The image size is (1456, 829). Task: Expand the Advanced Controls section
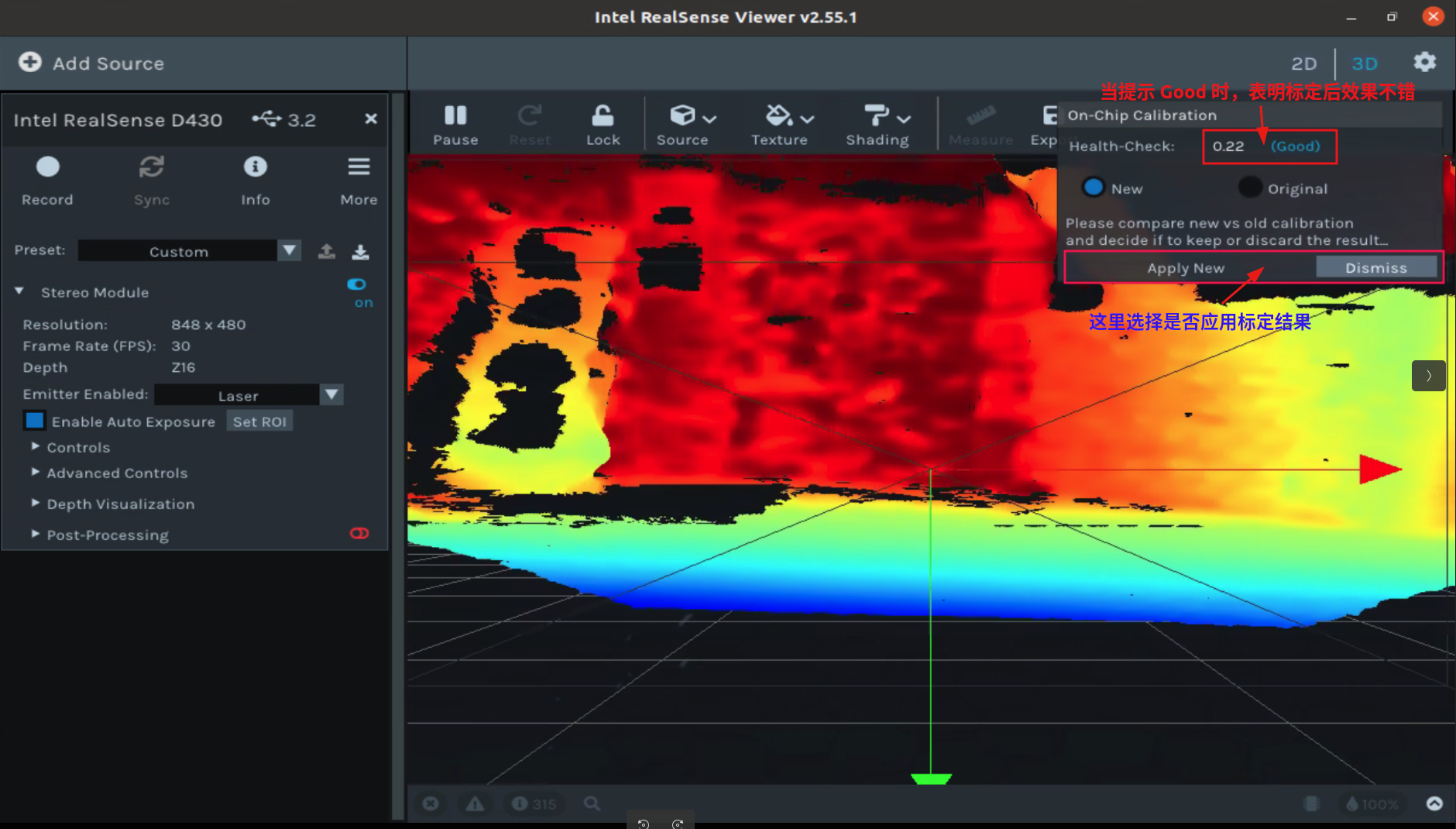(x=116, y=473)
